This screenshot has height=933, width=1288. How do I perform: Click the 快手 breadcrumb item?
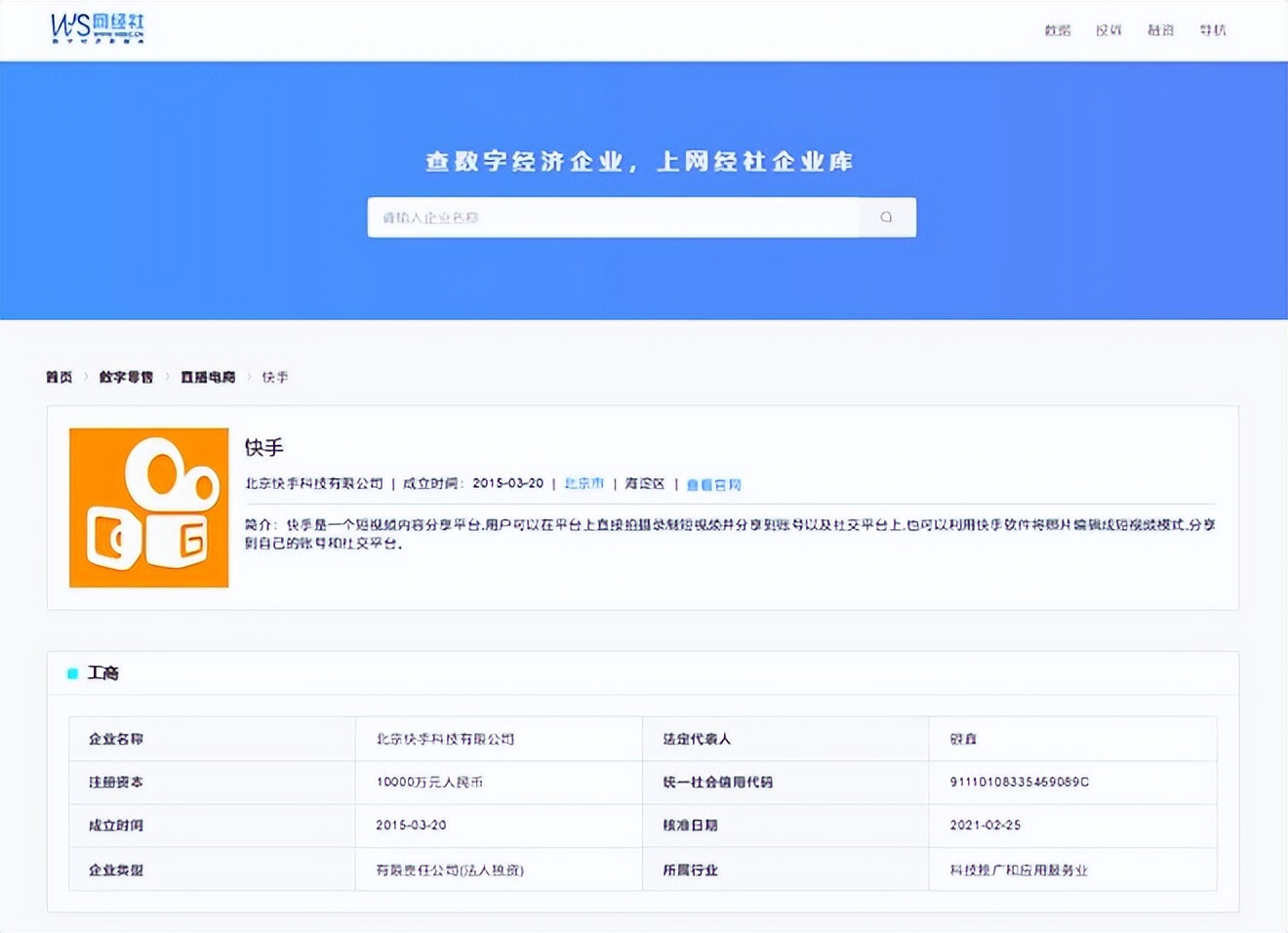pos(275,377)
